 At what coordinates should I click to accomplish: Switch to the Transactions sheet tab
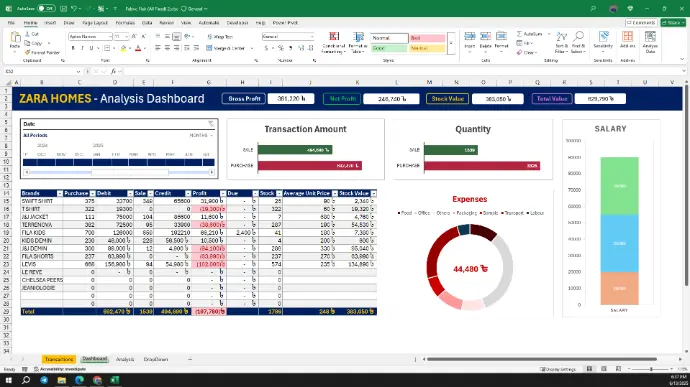pyautogui.click(x=59, y=359)
